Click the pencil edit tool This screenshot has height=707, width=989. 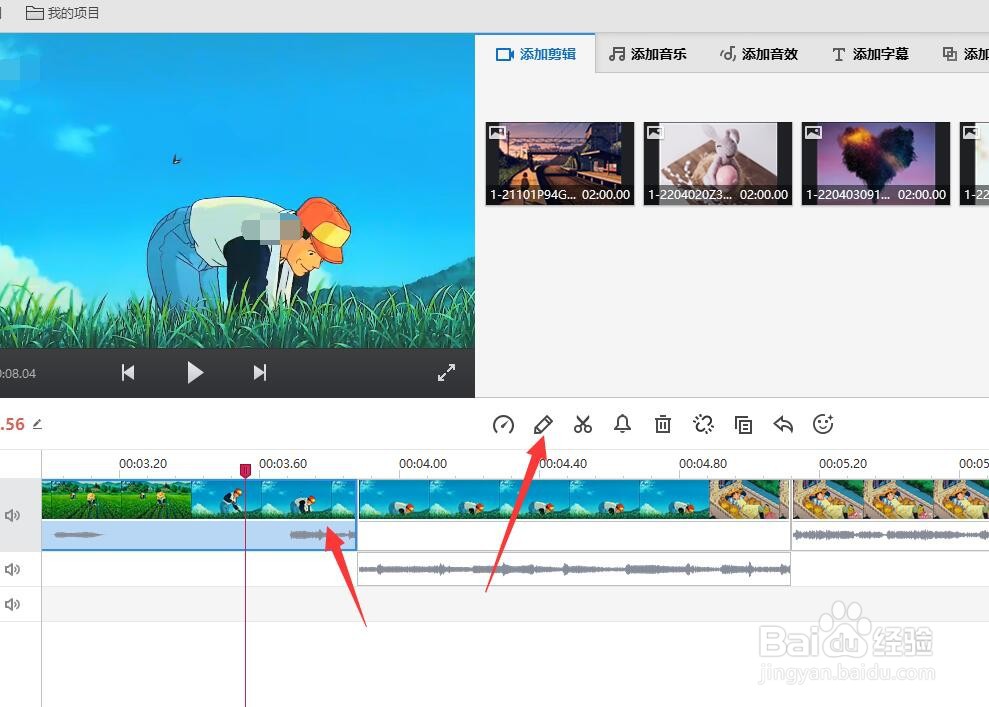point(543,424)
